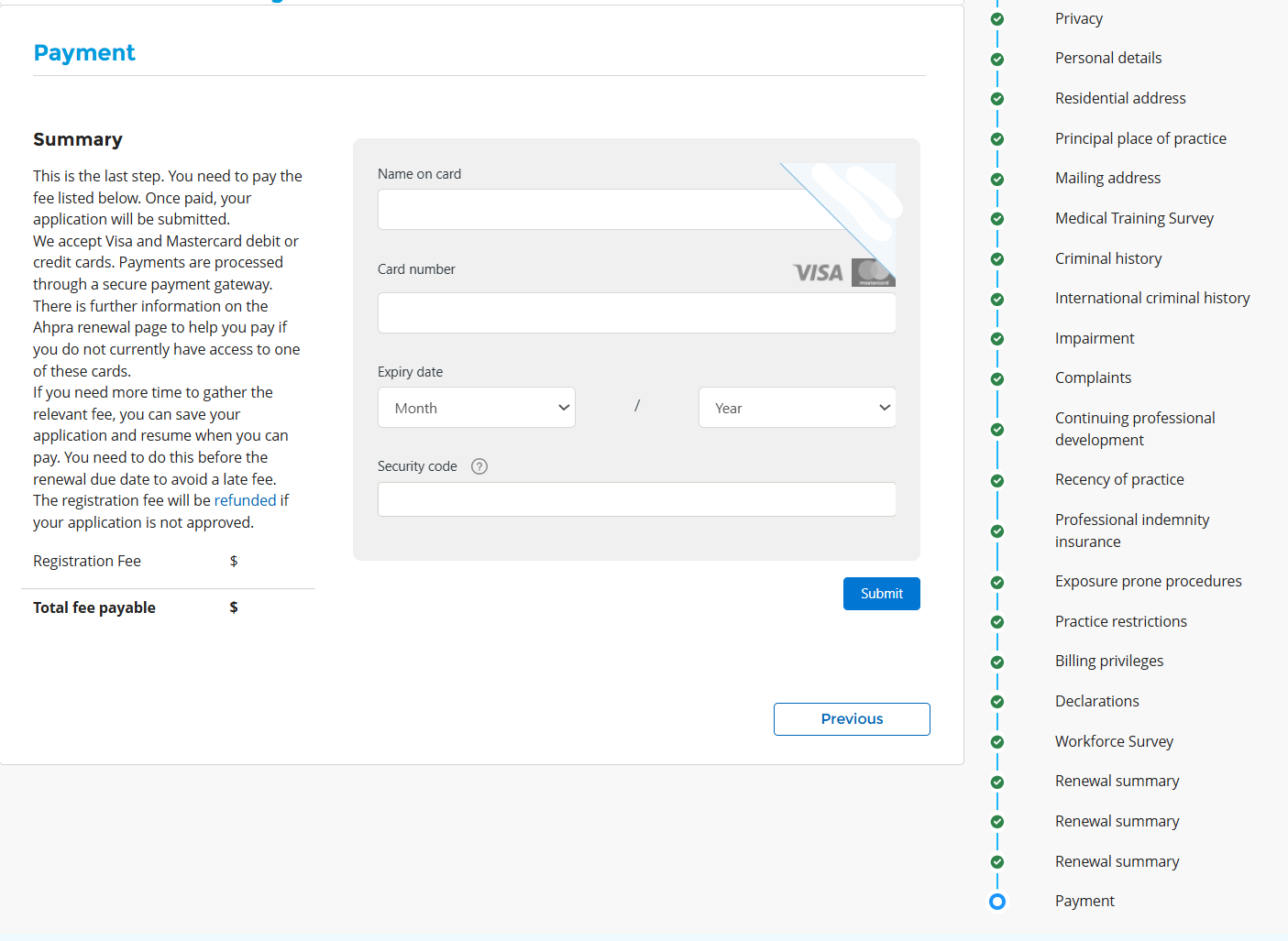Open the Practice restrictions step
Viewport: 1288px width, 941px height.
click(1120, 621)
